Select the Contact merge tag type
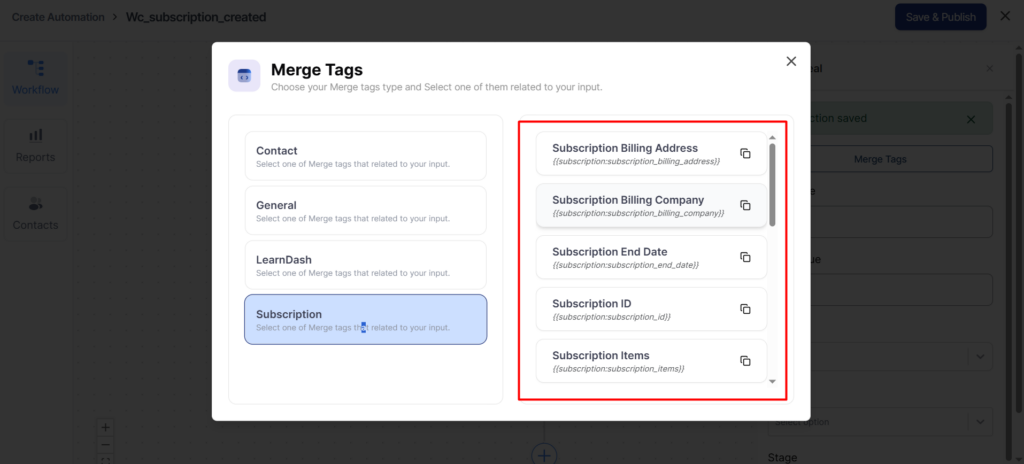This screenshot has width=1024, height=464. coord(365,156)
